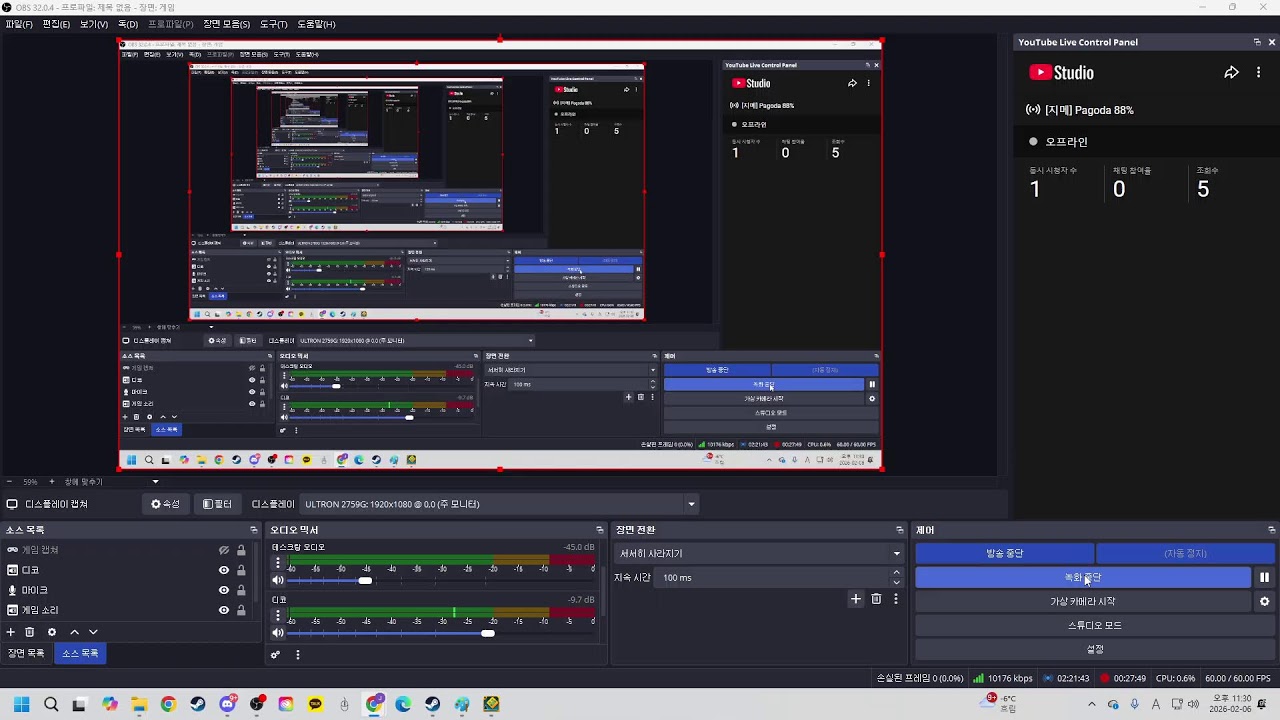This screenshot has width=1280, height=720.
Task: Move the selected source up
Action: pos(74,632)
